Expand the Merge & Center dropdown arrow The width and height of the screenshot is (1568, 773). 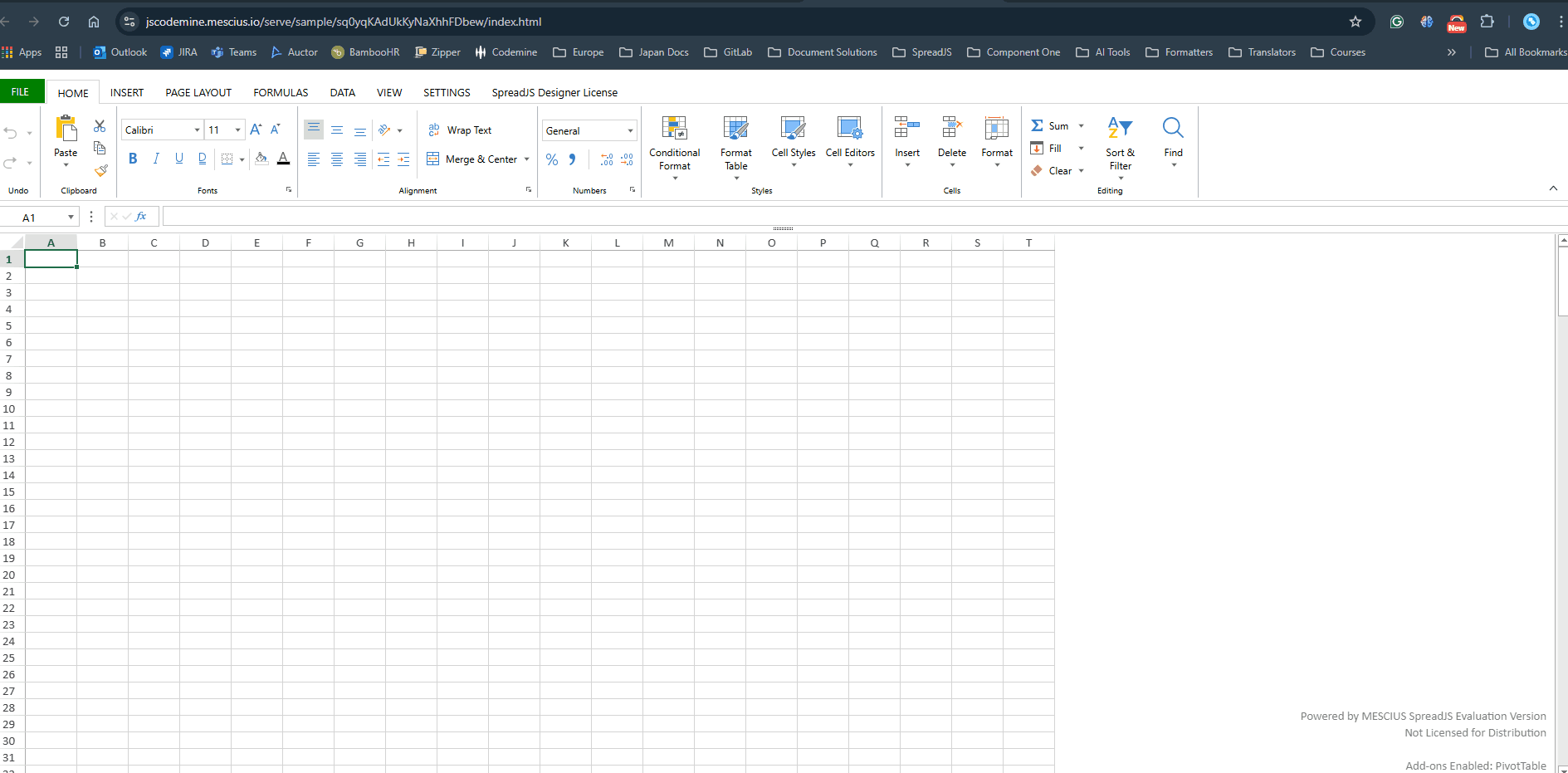pyautogui.click(x=527, y=159)
